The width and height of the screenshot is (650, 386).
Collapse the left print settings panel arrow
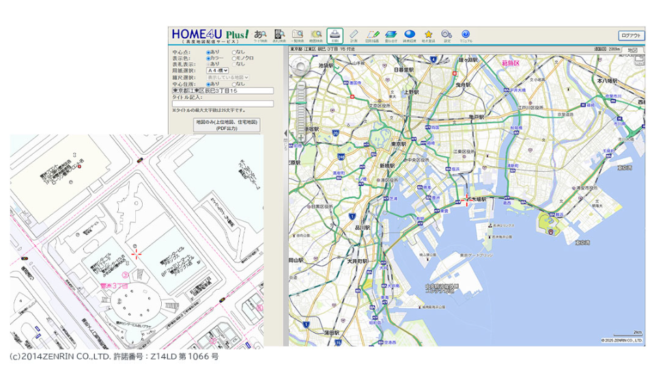click(285, 133)
